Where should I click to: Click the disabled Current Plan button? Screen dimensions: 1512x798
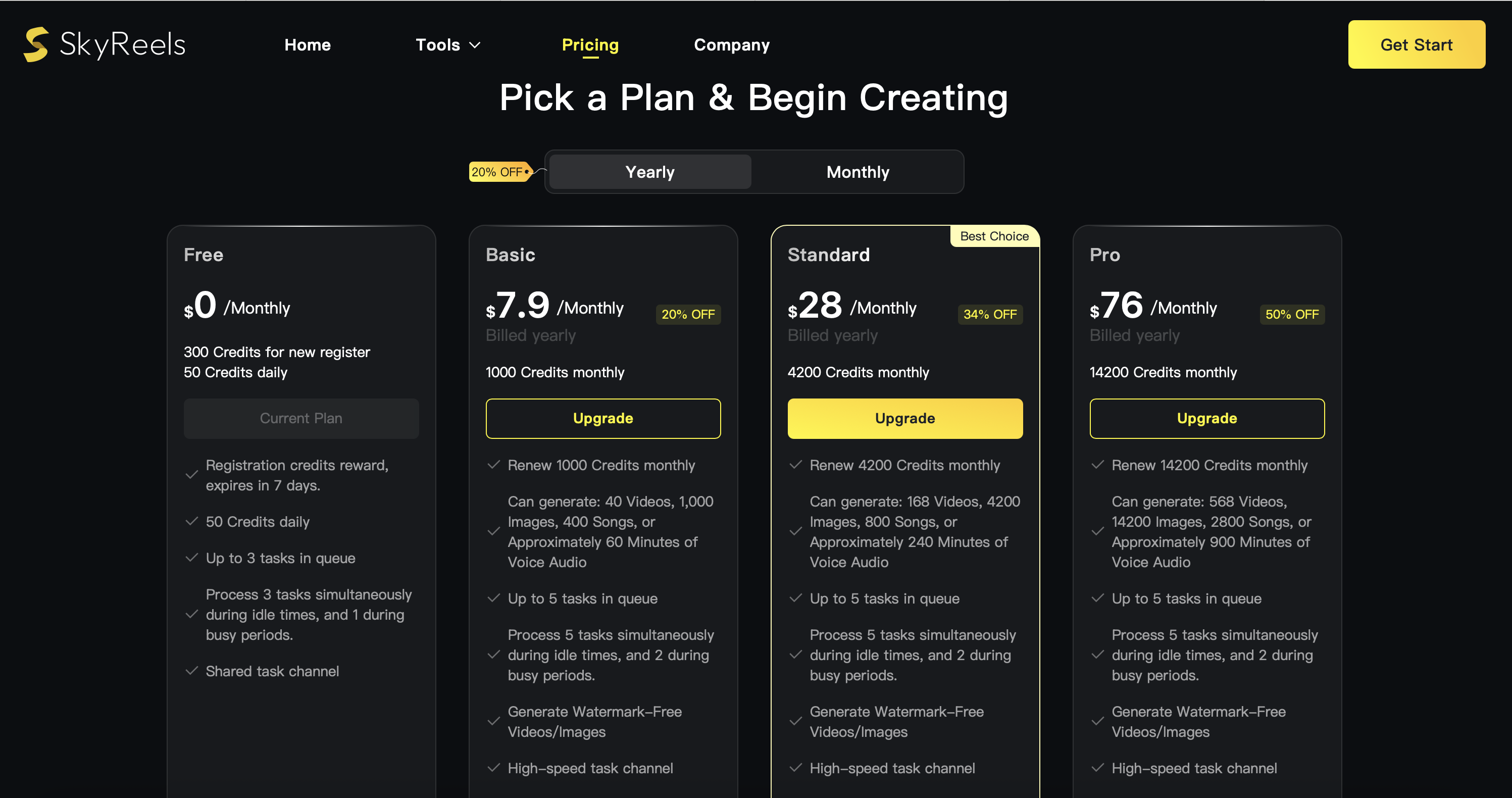tap(300, 418)
